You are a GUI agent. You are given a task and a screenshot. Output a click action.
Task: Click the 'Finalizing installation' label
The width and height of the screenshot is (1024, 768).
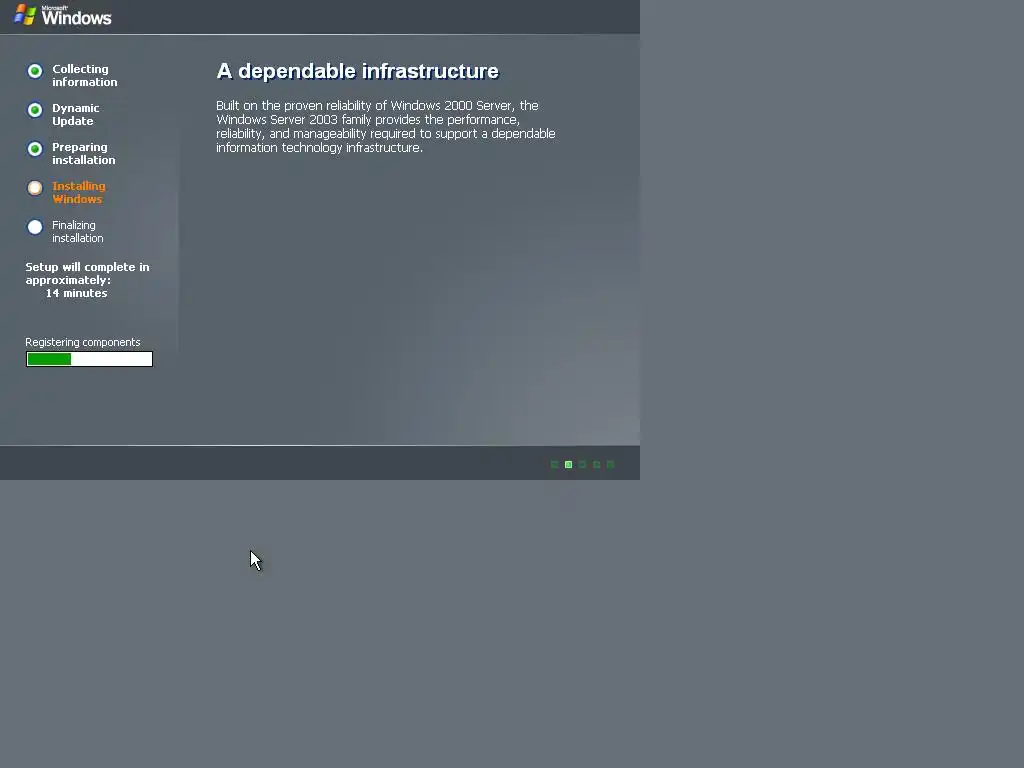click(78, 232)
